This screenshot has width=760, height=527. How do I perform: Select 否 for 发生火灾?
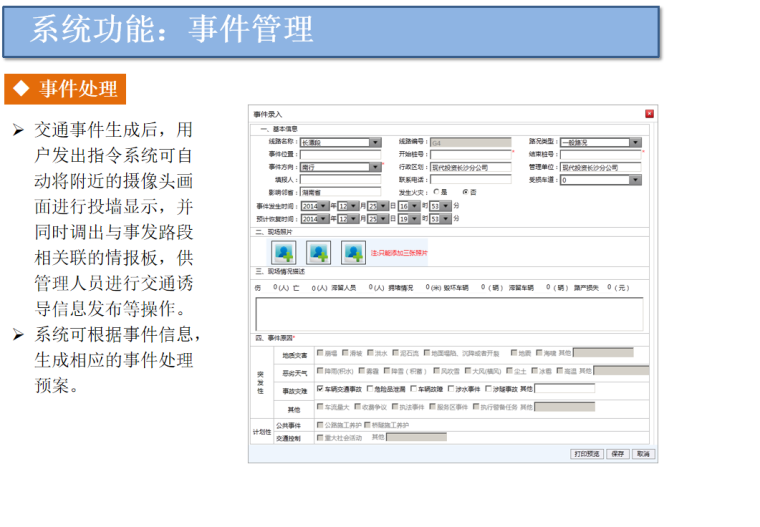pyautogui.click(x=465, y=192)
